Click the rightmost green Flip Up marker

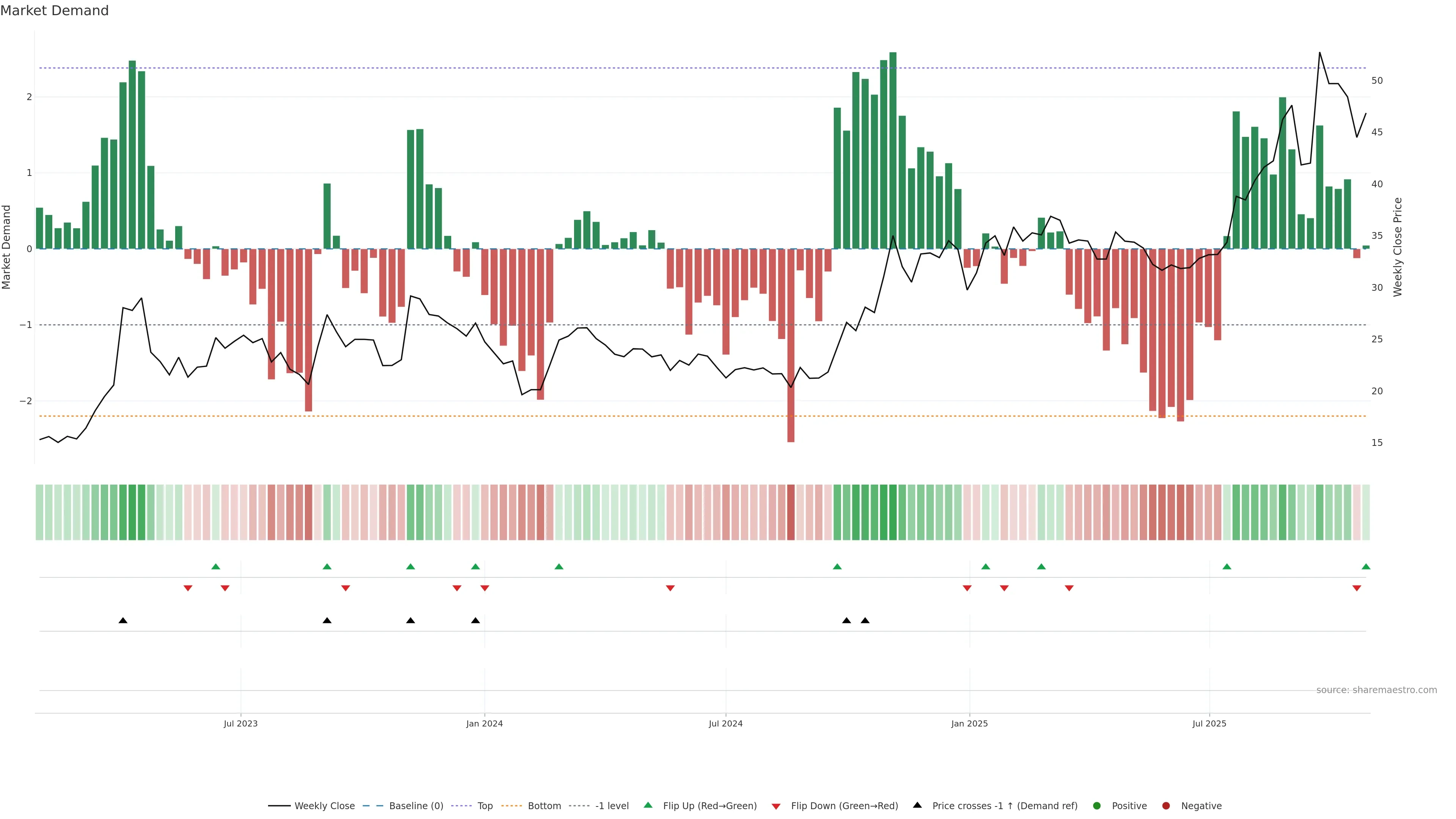1366,566
